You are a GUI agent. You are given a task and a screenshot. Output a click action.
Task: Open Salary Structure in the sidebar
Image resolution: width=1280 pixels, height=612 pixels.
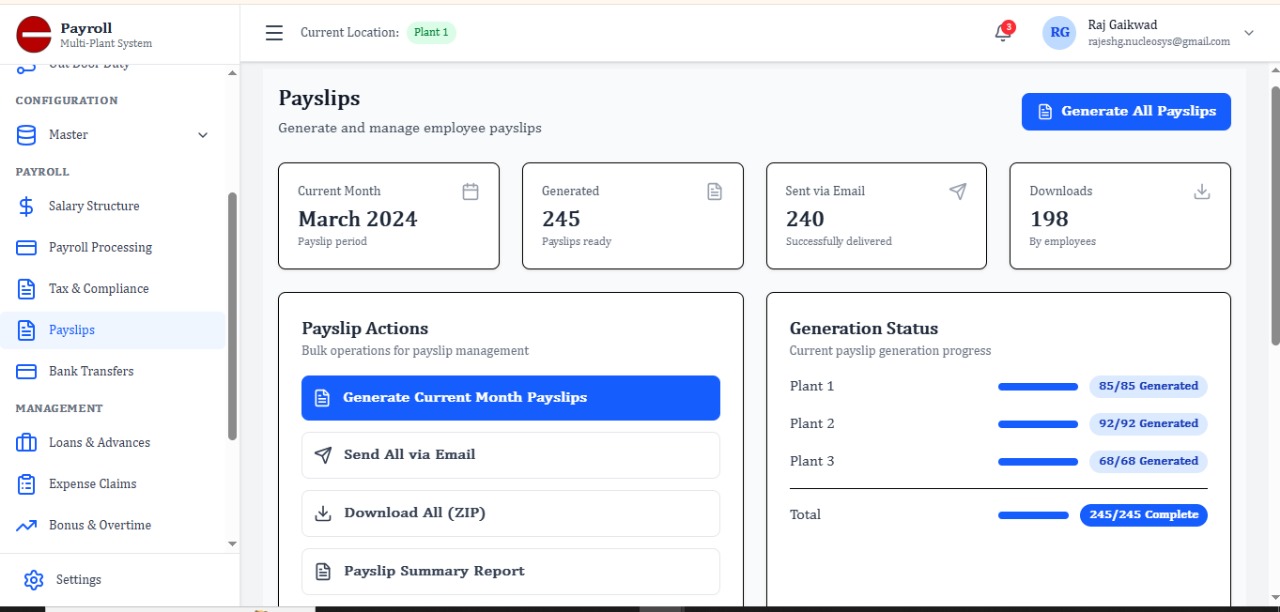(94, 206)
